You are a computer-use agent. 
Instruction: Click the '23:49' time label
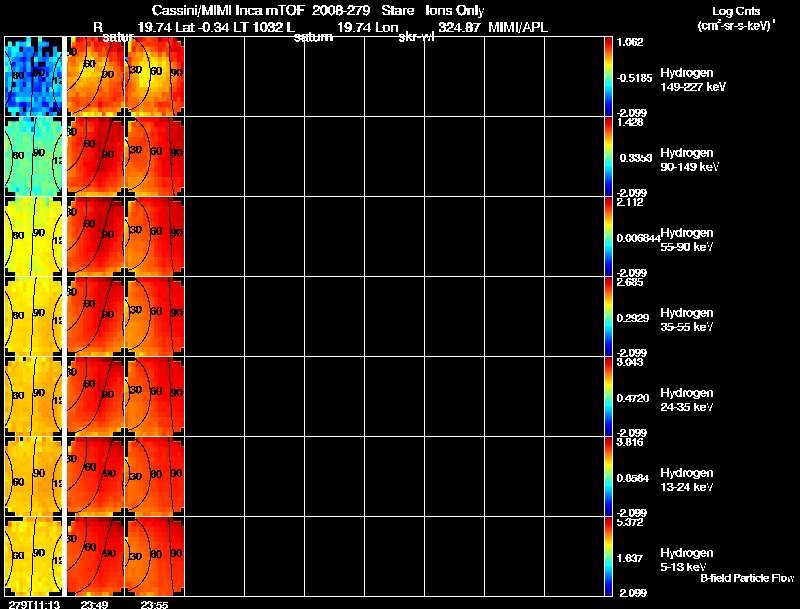point(94,604)
